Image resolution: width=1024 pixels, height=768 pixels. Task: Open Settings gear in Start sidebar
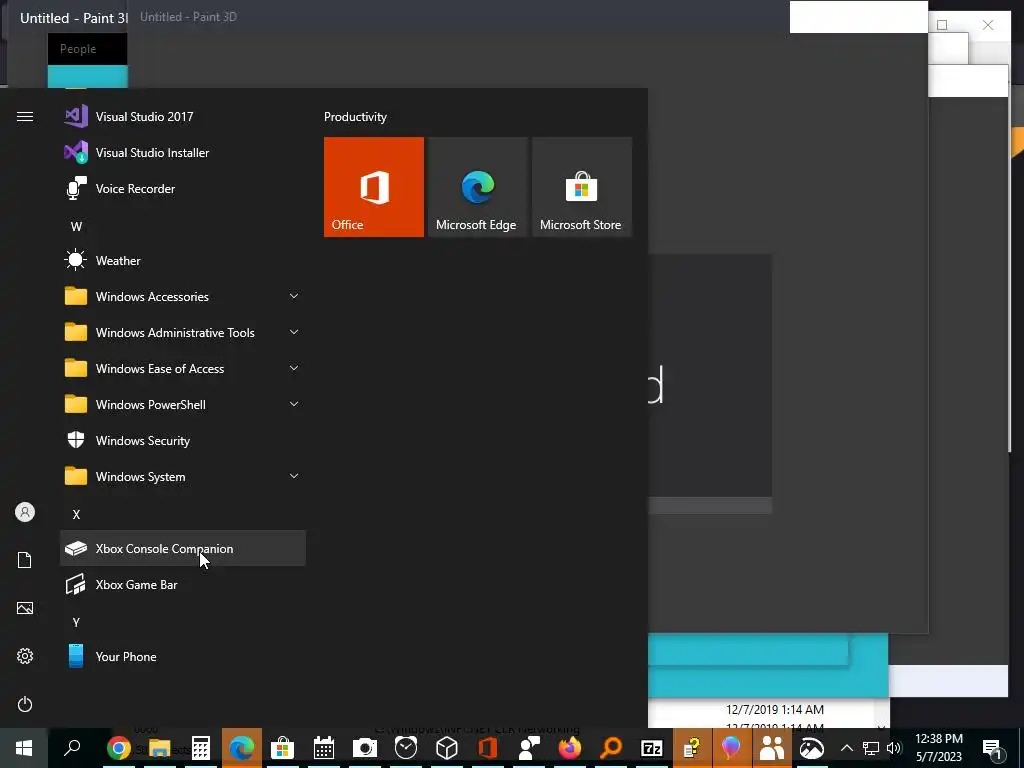click(25, 656)
